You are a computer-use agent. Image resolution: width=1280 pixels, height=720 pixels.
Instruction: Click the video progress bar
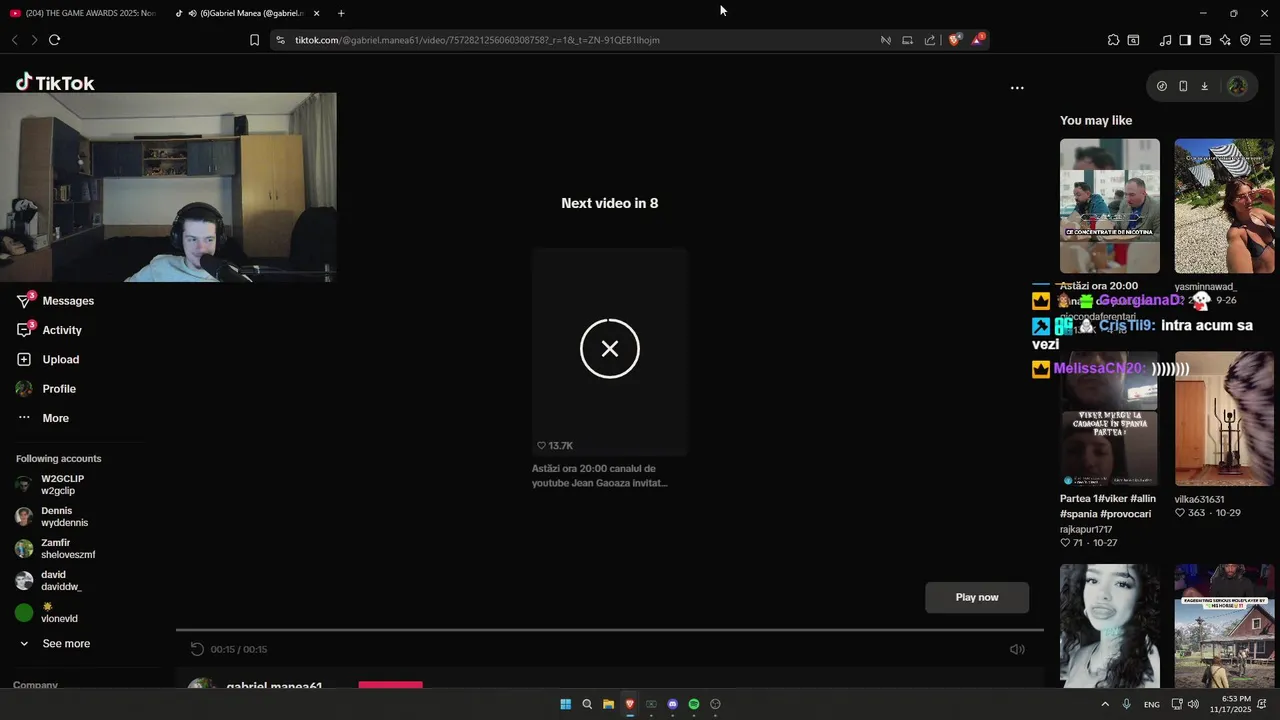point(610,630)
